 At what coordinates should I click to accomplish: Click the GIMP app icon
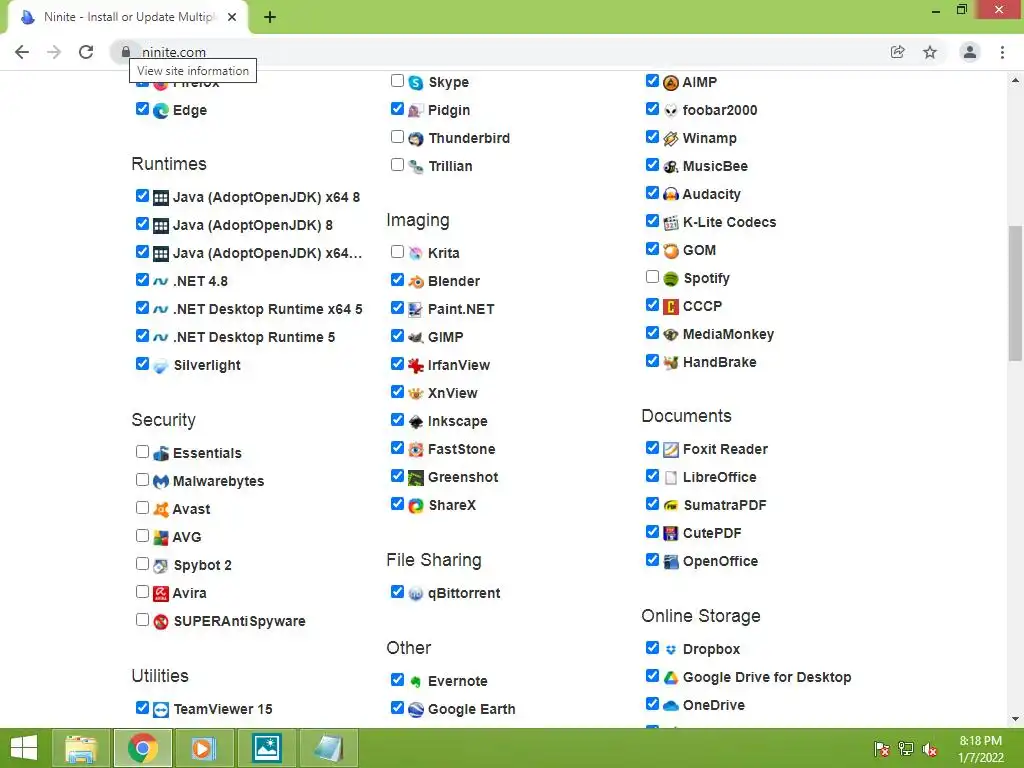pyautogui.click(x=415, y=338)
